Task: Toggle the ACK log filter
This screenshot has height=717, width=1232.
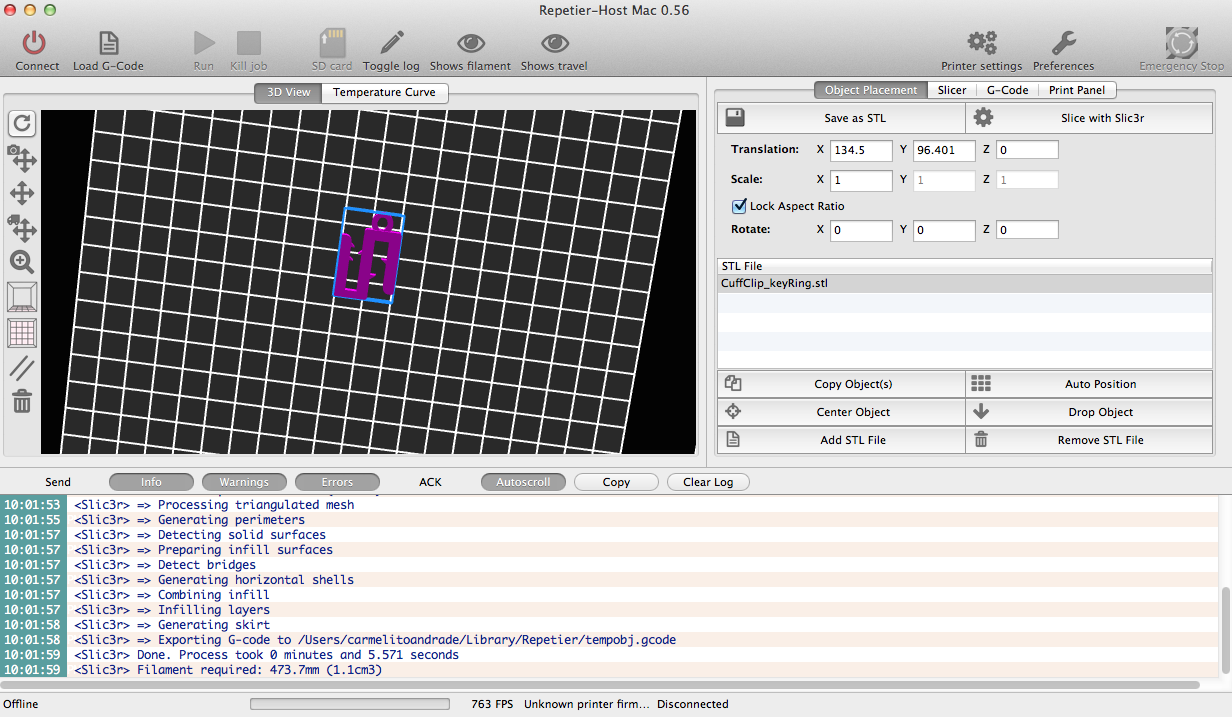Action: click(430, 482)
